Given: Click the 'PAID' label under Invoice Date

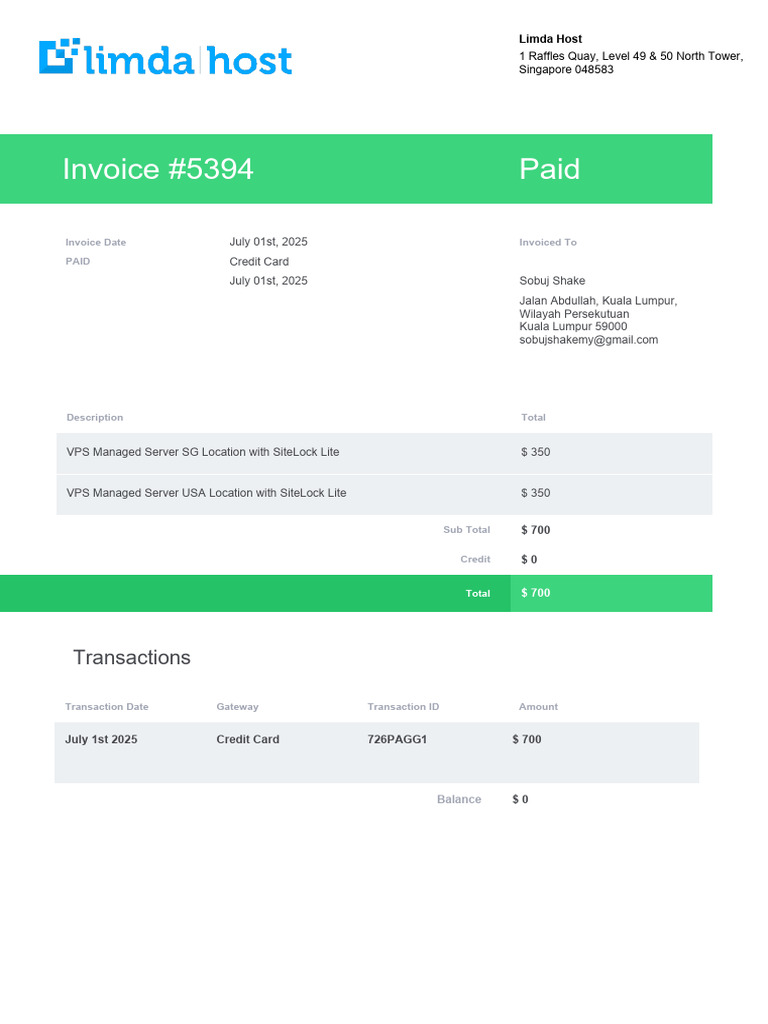Looking at the screenshot, I should 78,261.
